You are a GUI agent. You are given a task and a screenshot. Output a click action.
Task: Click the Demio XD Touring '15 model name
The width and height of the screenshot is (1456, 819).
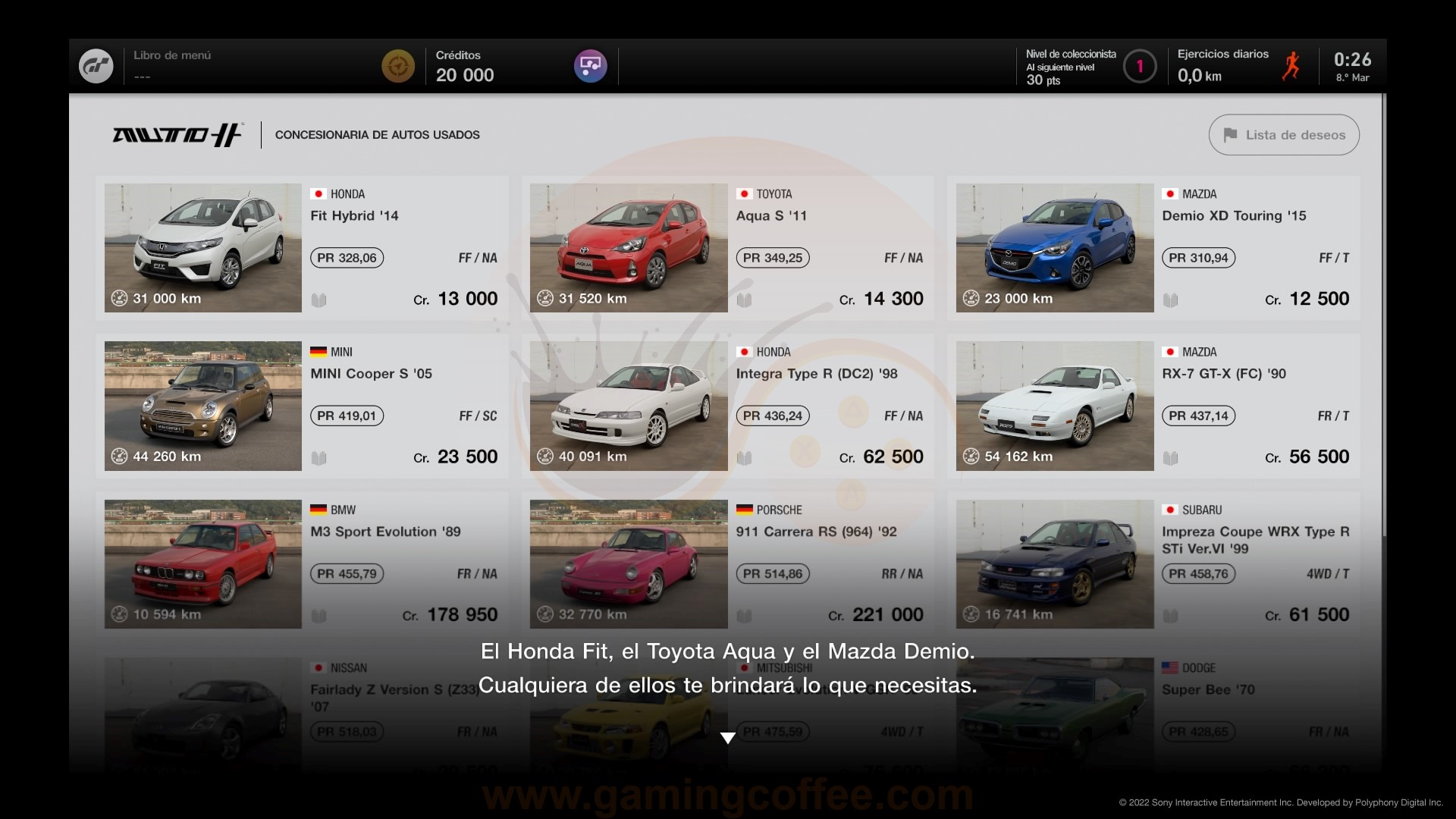tap(1234, 216)
